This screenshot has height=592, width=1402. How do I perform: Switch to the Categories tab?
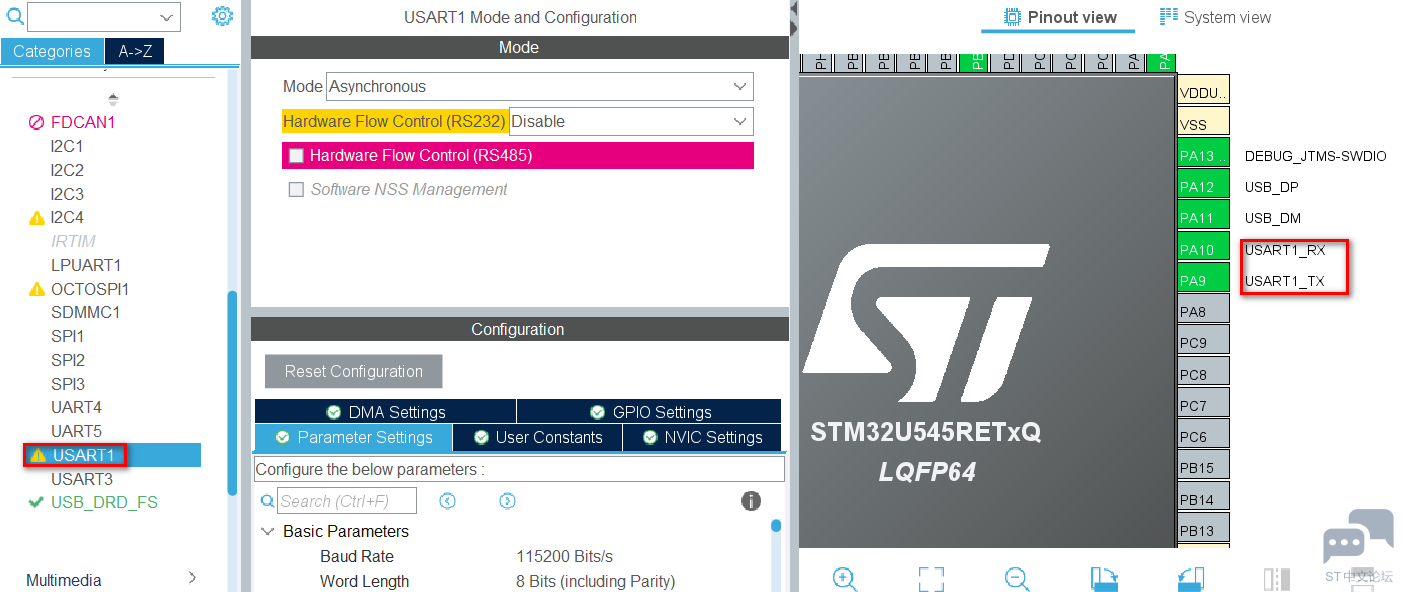pos(52,51)
